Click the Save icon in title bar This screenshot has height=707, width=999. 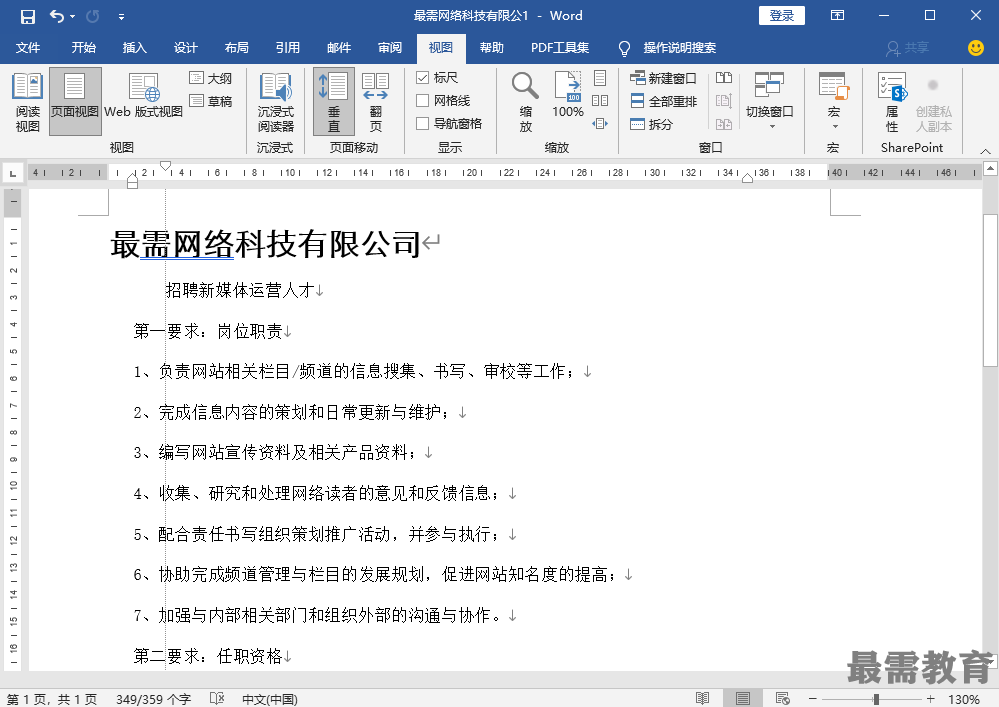[27, 17]
